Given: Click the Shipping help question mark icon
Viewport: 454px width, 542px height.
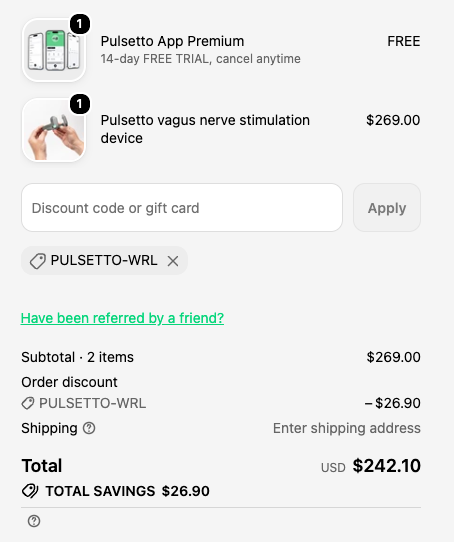Looking at the screenshot, I should pyautogui.click(x=89, y=428).
